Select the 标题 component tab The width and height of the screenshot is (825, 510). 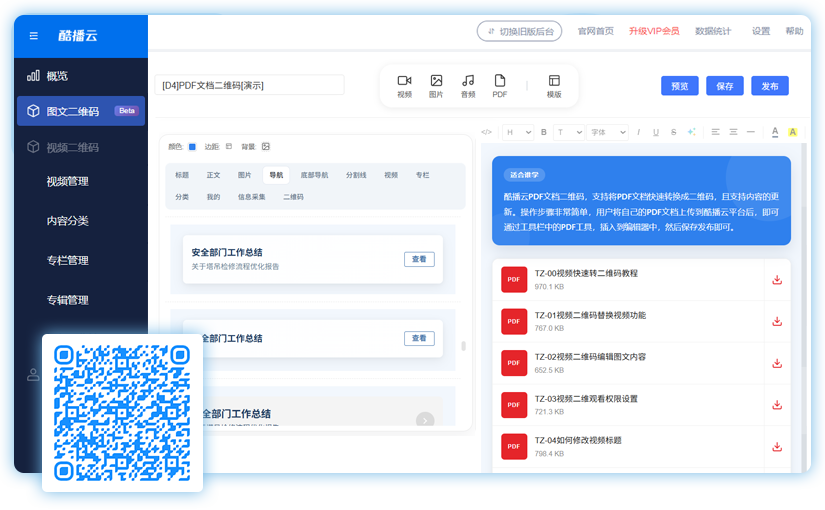[x=182, y=175]
